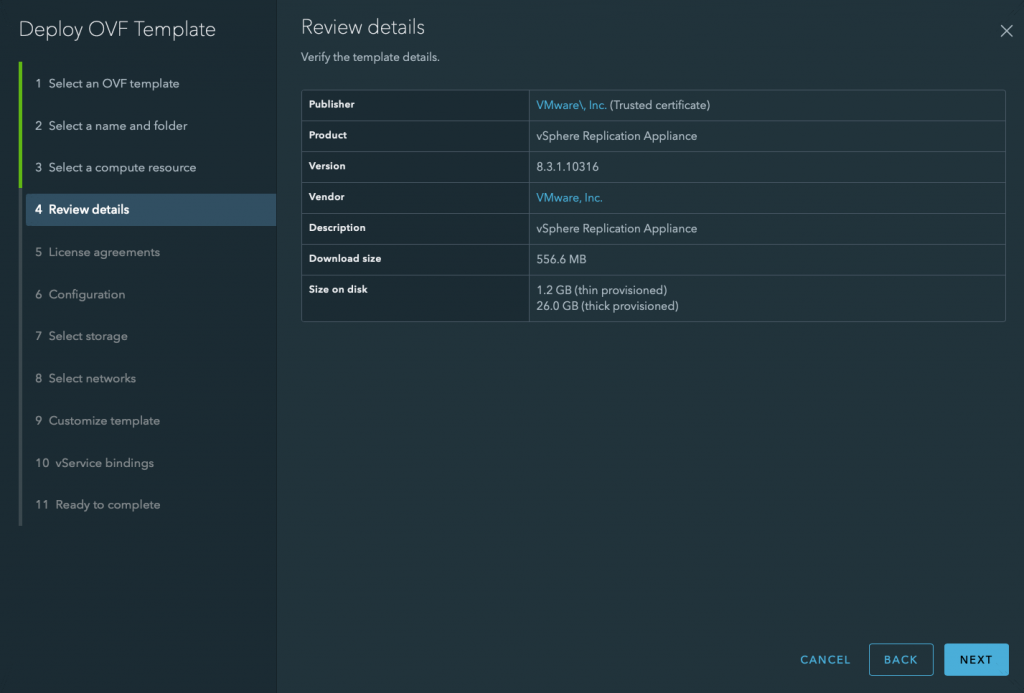
Task: Select the version value 8.3.1.10316
Action: (567, 167)
